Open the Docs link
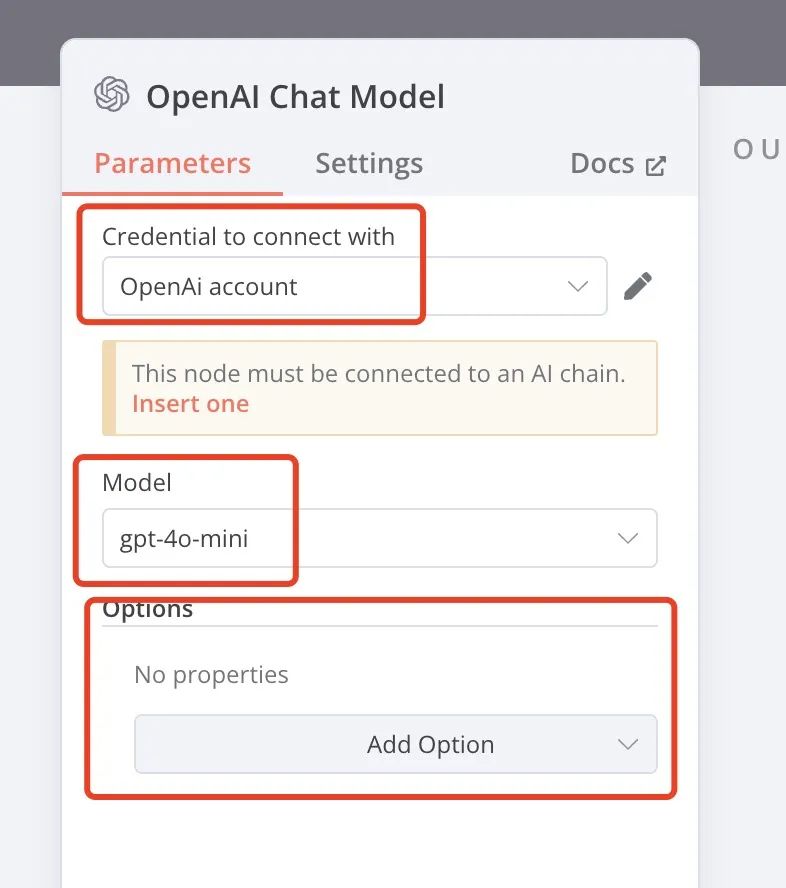The width and height of the screenshot is (786, 888). [x=602, y=164]
